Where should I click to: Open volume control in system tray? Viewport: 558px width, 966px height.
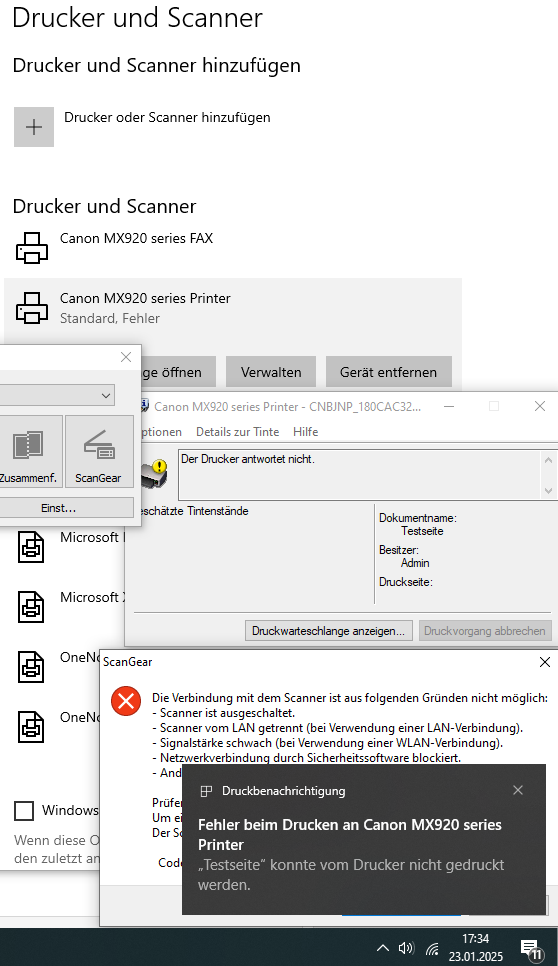point(406,948)
